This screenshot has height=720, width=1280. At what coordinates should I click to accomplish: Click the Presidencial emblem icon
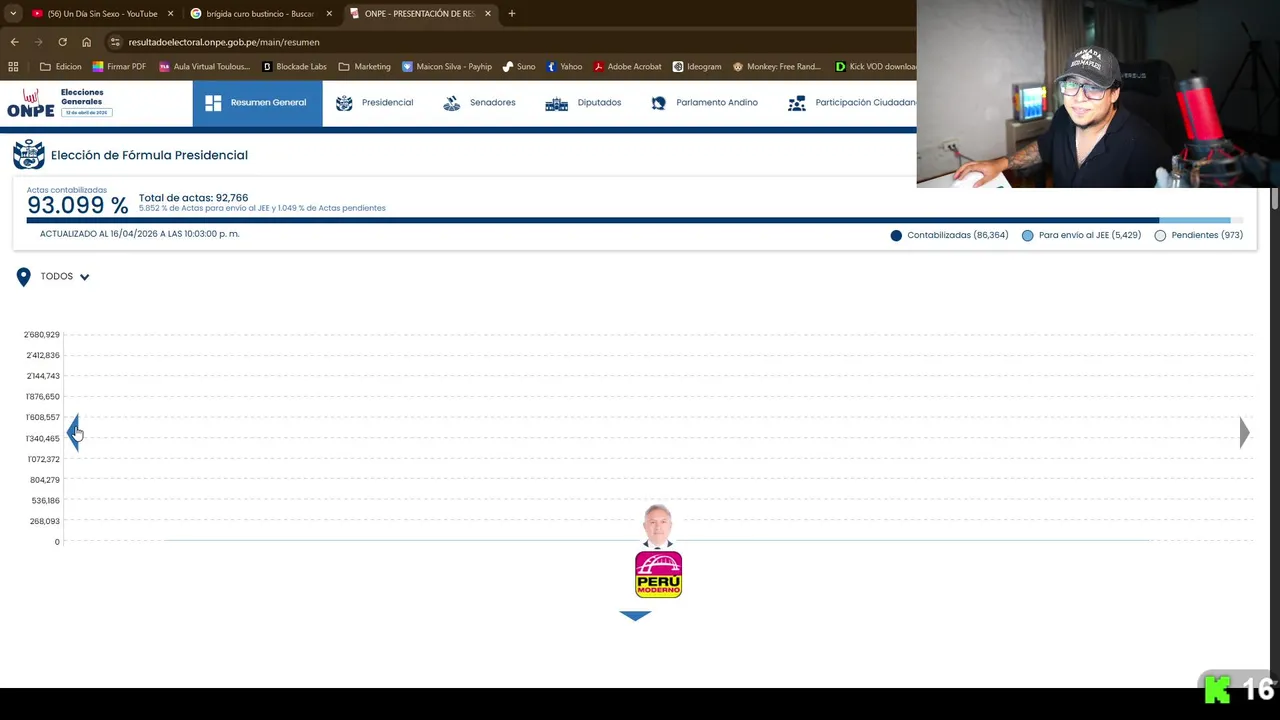(x=344, y=103)
